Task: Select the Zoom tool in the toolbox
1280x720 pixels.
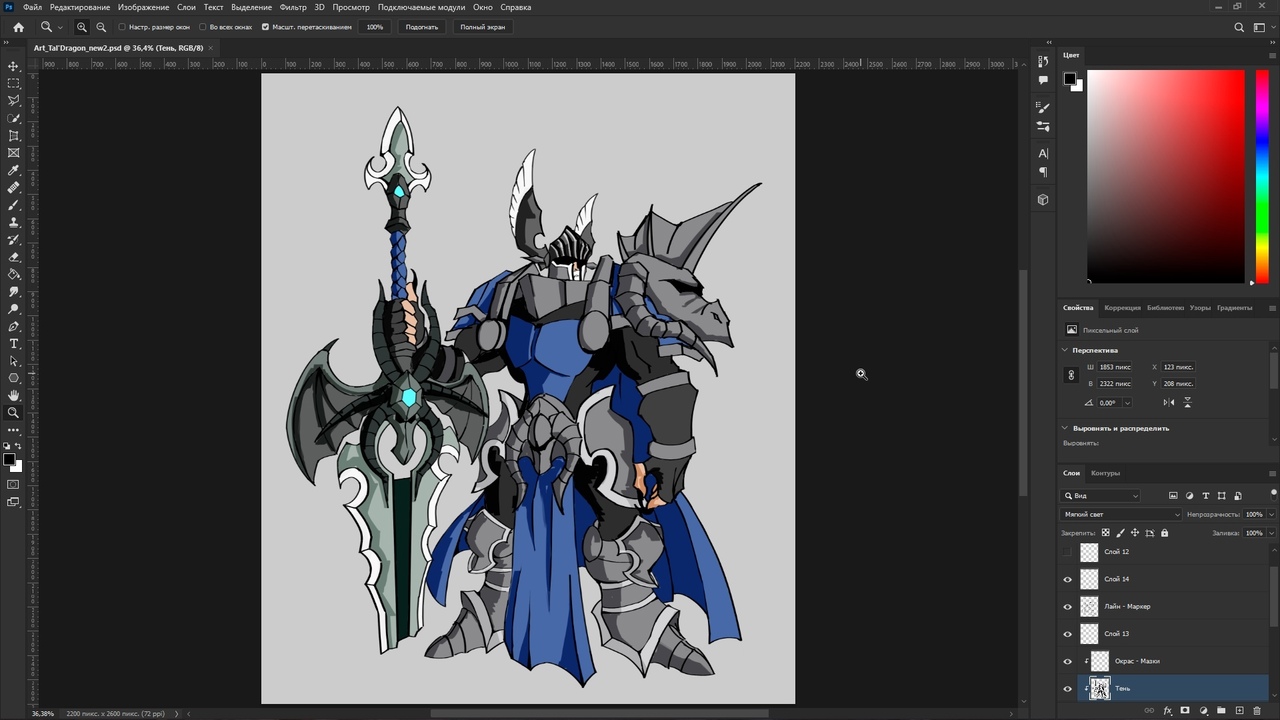Action: (x=13, y=412)
